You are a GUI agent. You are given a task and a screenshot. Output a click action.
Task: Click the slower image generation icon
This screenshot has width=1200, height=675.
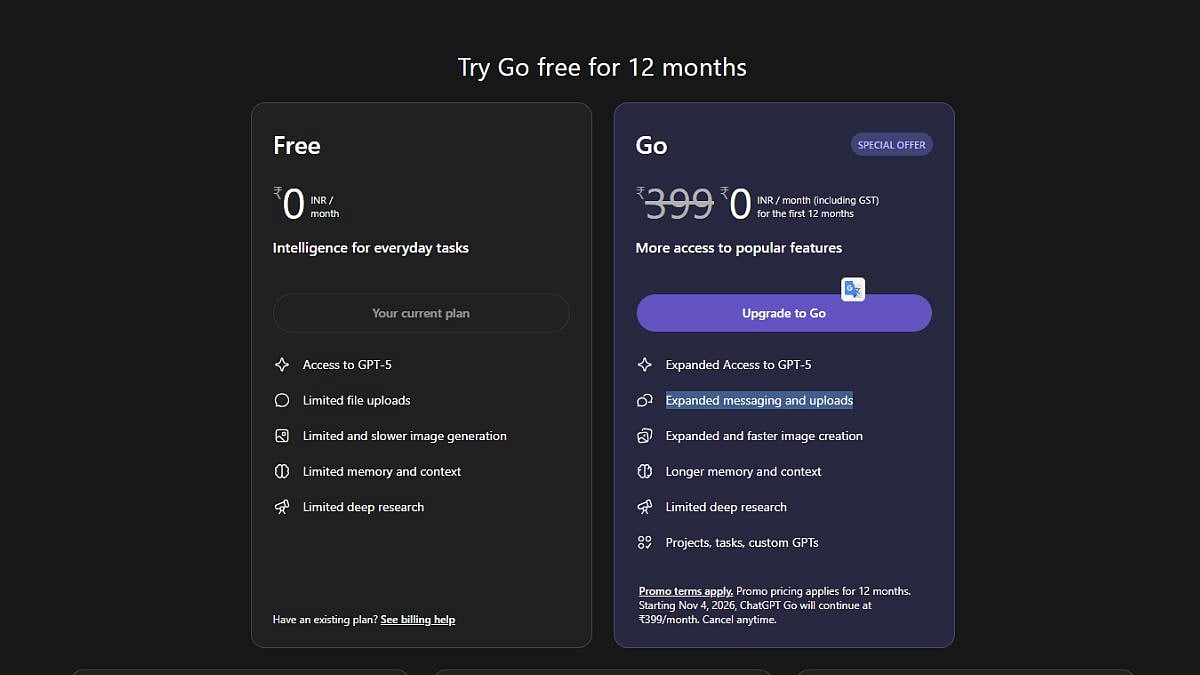point(283,436)
